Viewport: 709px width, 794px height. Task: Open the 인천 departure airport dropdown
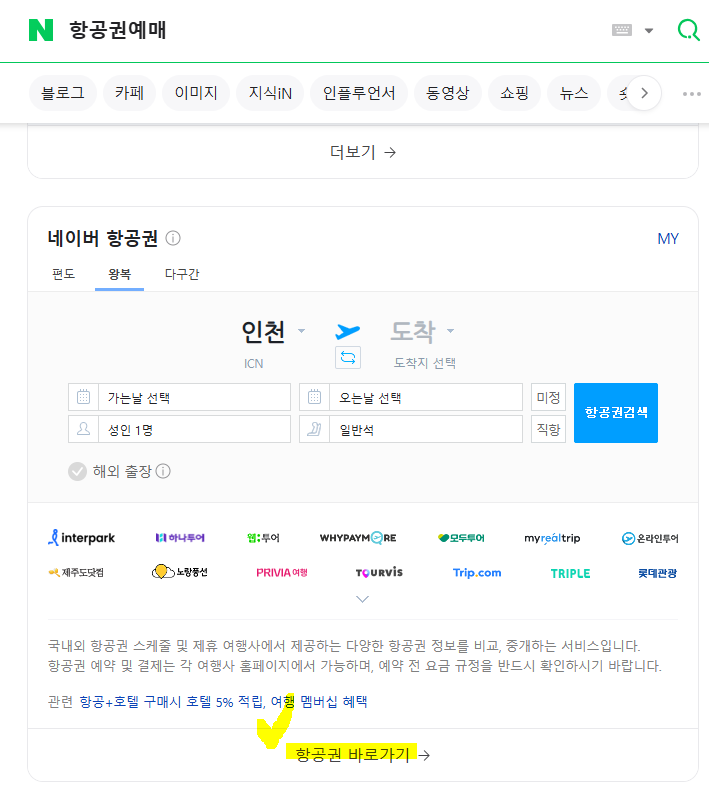[x=272, y=332]
